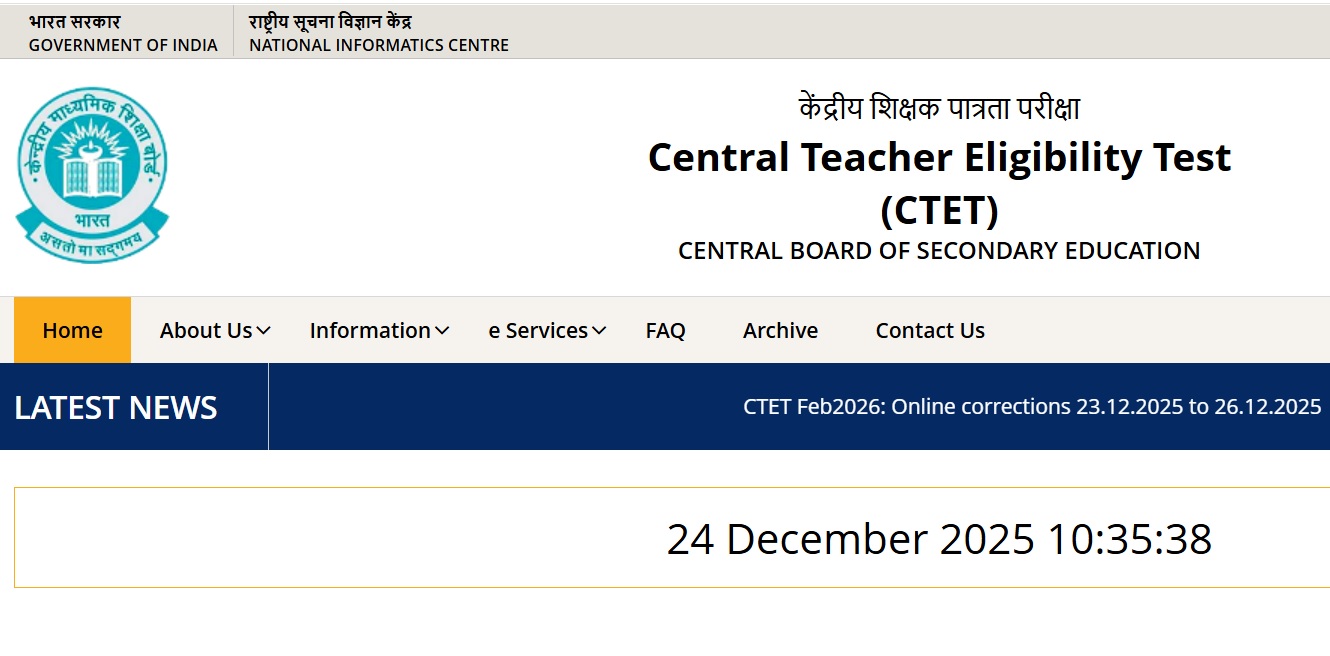Visit the Archive section

click(780, 330)
